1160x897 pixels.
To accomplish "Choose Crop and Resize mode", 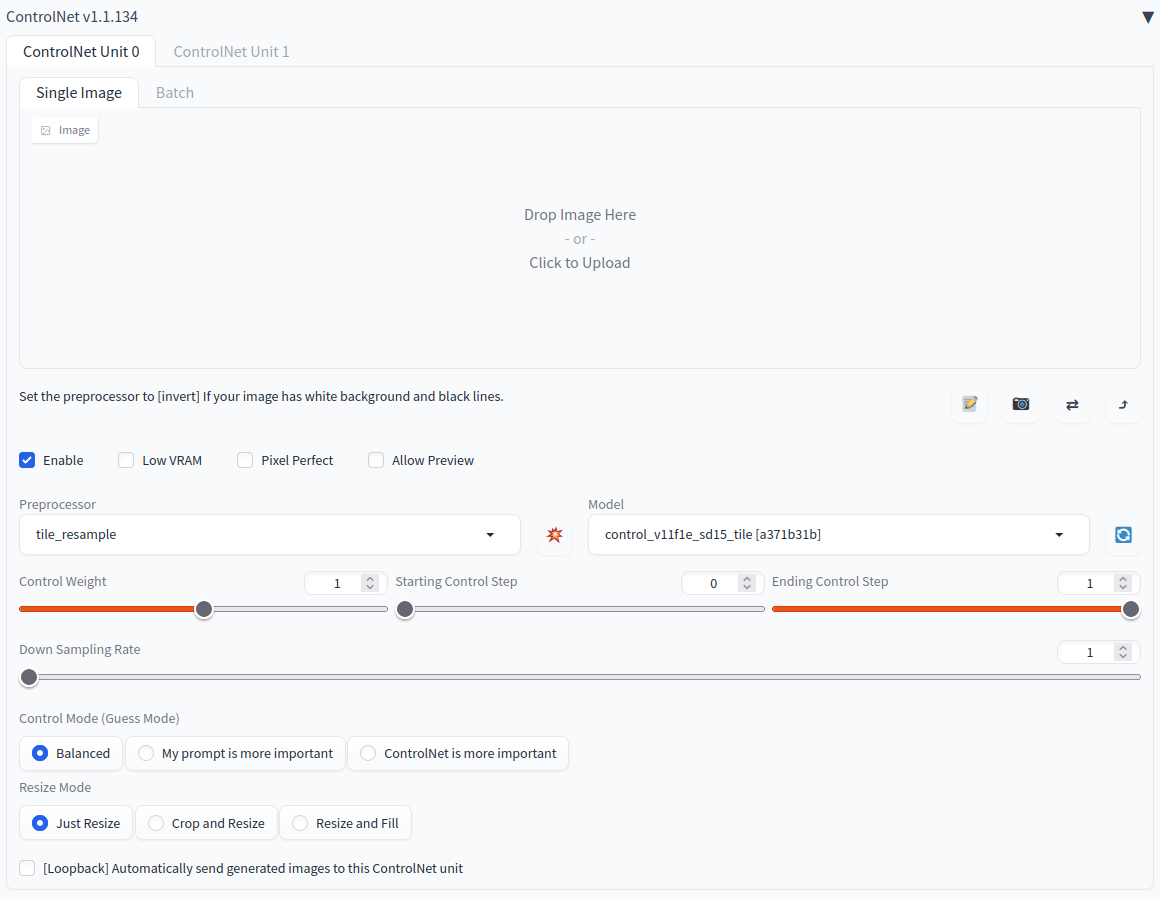I will (207, 823).
